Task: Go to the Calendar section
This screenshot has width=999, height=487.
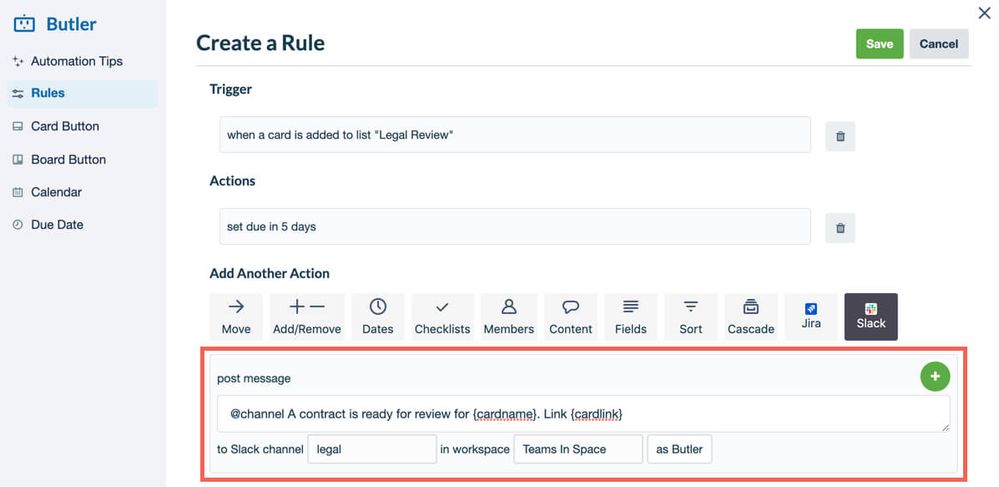Action: (56, 192)
